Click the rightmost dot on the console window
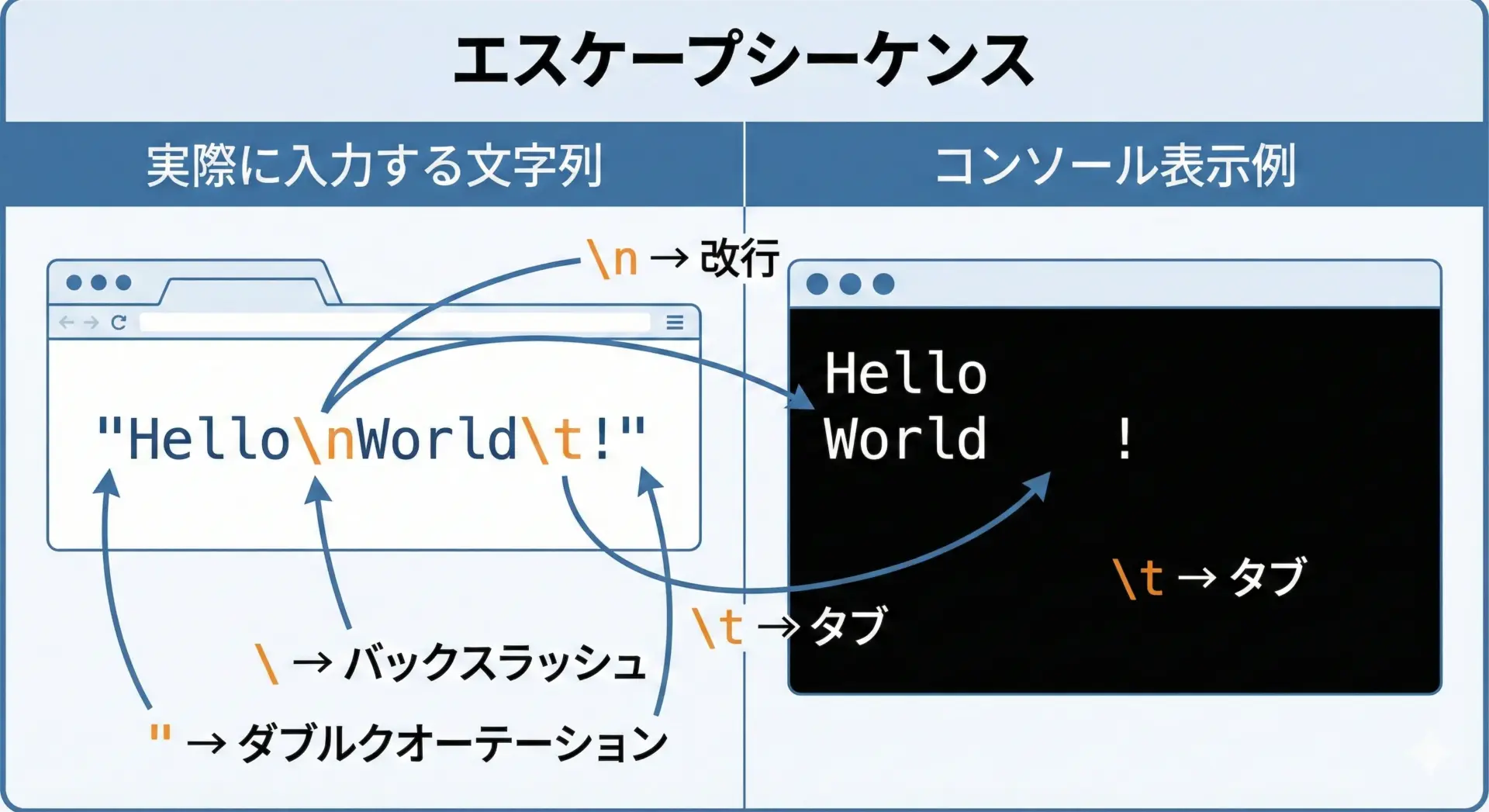Viewport: 1489px width, 812px height. click(x=883, y=284)
